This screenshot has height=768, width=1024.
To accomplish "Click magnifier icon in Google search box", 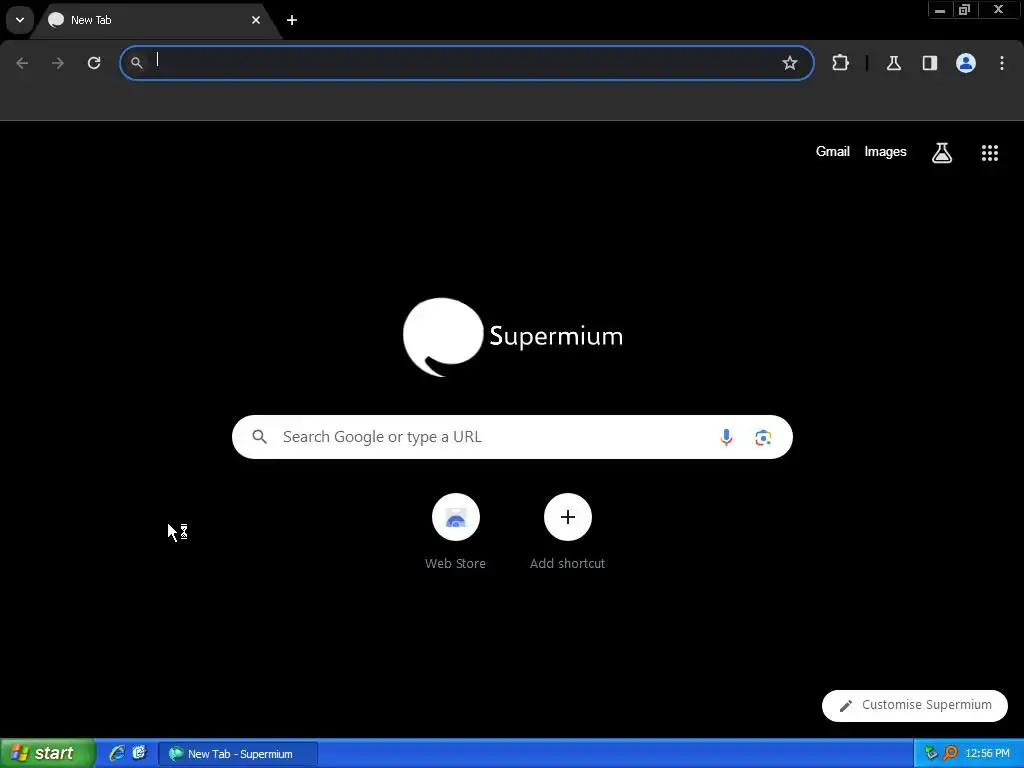I will point(260,437).
